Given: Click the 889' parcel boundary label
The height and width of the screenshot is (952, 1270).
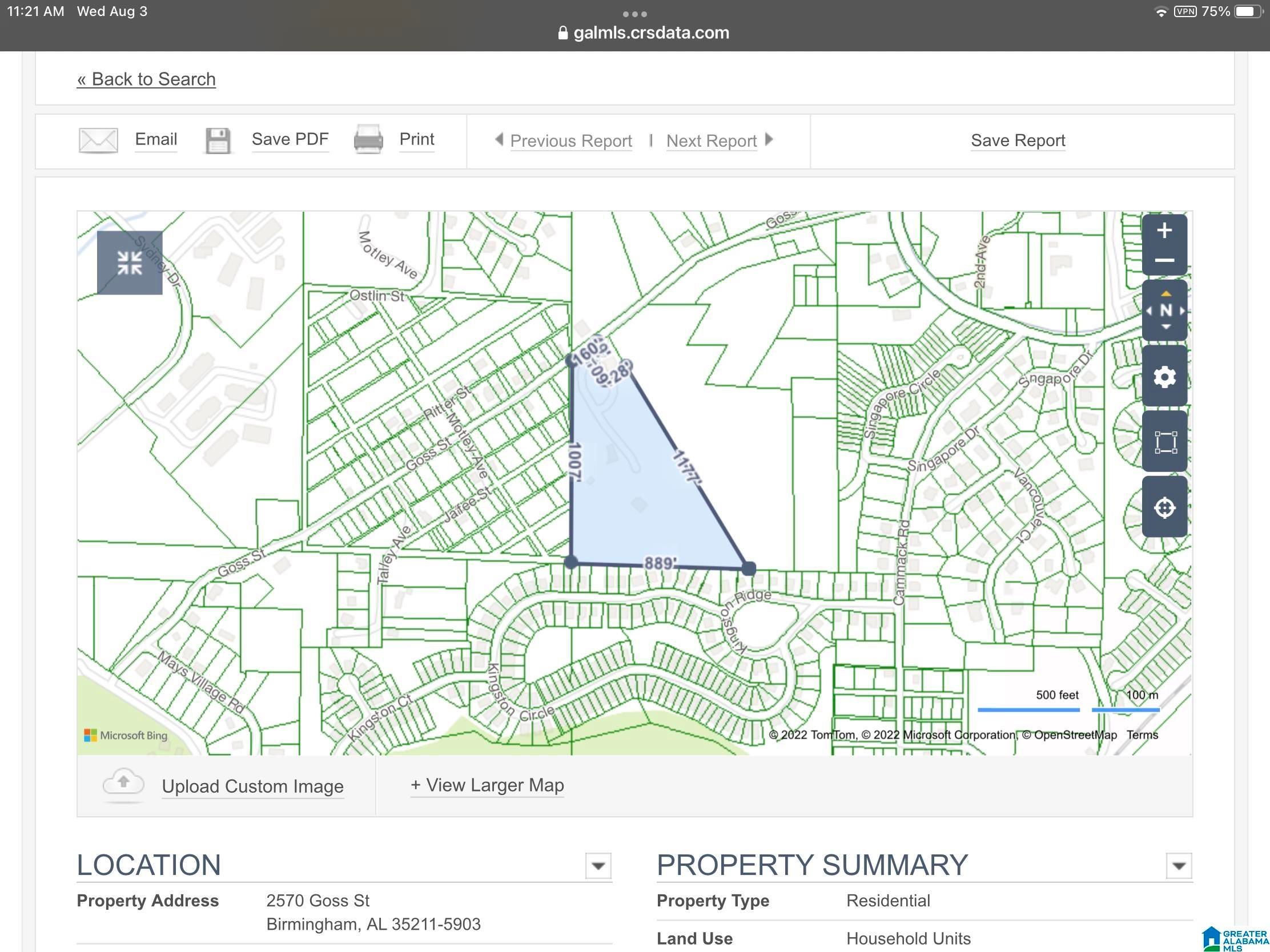Looking at the screenshot, I should pyautogui.click(x=660, y=563).
